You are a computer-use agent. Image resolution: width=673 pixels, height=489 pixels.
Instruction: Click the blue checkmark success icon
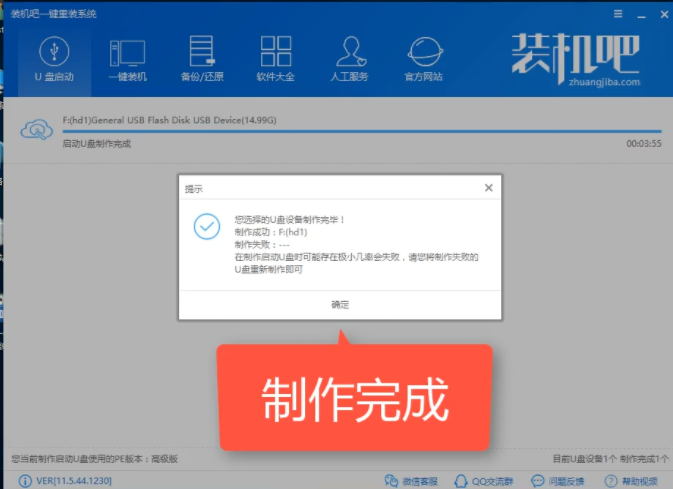[207, 226]
